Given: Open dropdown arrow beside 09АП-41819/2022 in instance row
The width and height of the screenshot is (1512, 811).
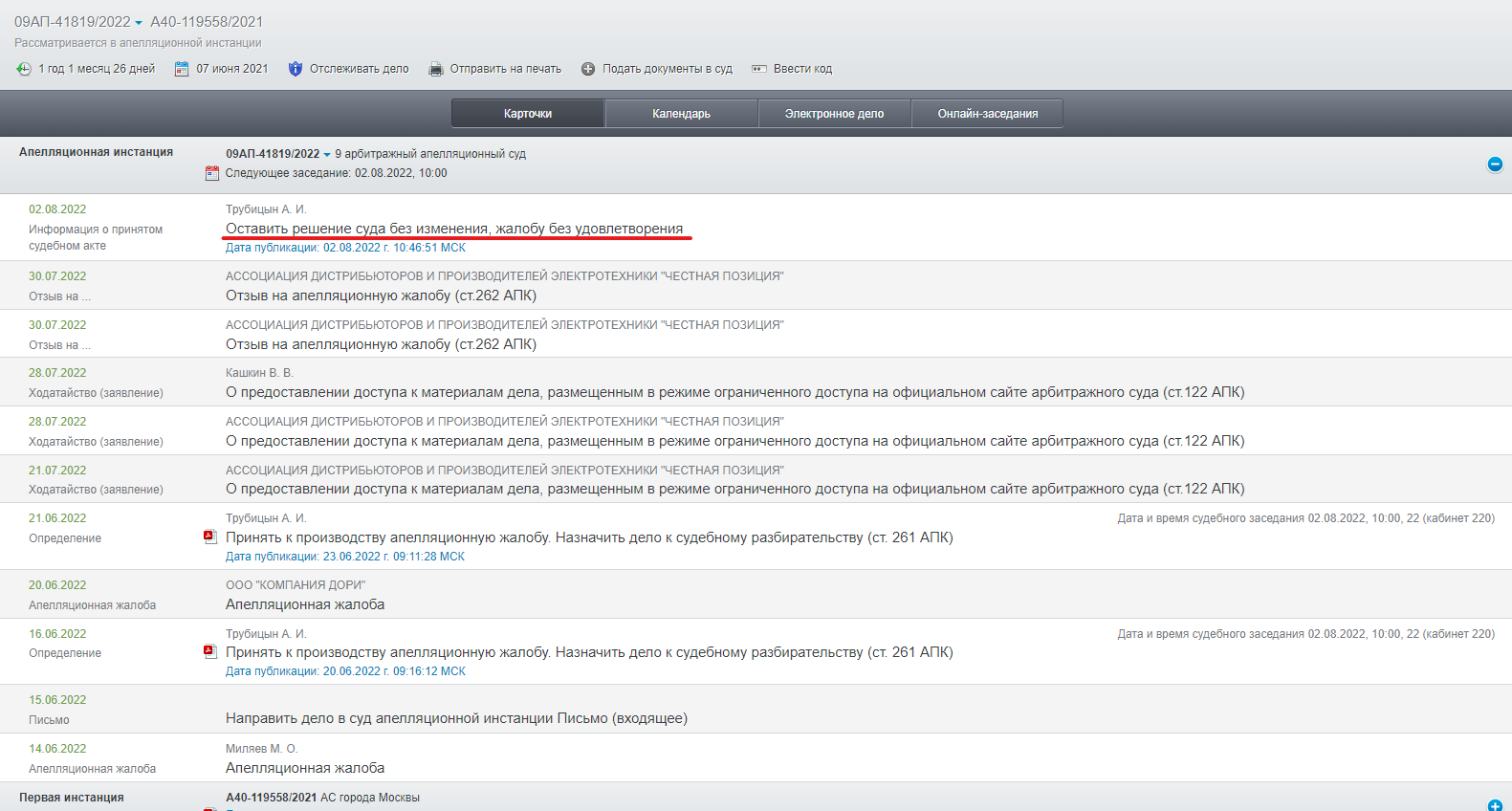Looking at the screenshot, I should pos(327,155).
